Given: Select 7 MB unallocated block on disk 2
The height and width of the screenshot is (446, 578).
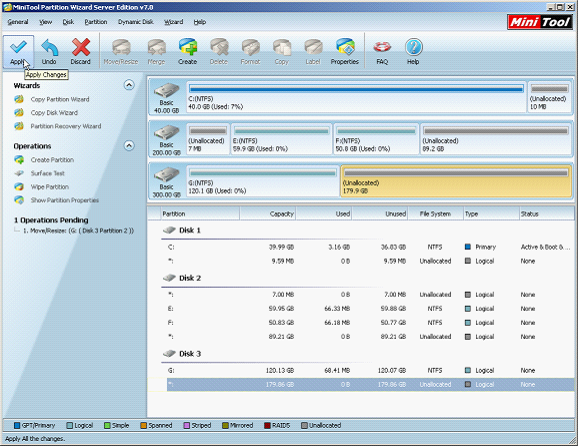Looking at the screenshot, I should 208,139.
